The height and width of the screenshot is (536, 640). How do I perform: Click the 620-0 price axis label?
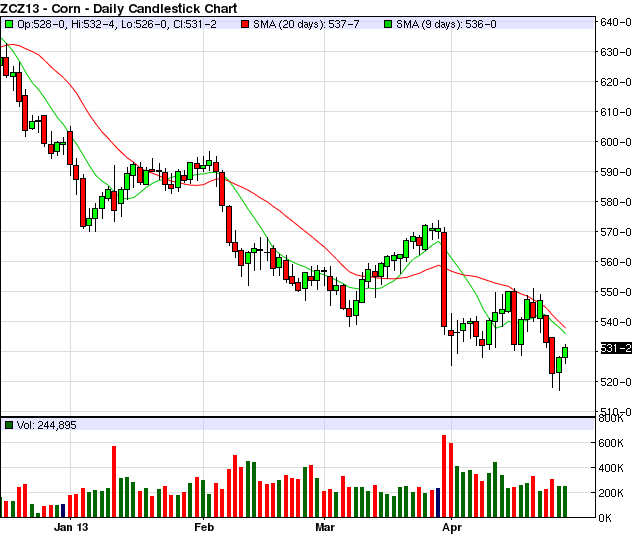616,82
